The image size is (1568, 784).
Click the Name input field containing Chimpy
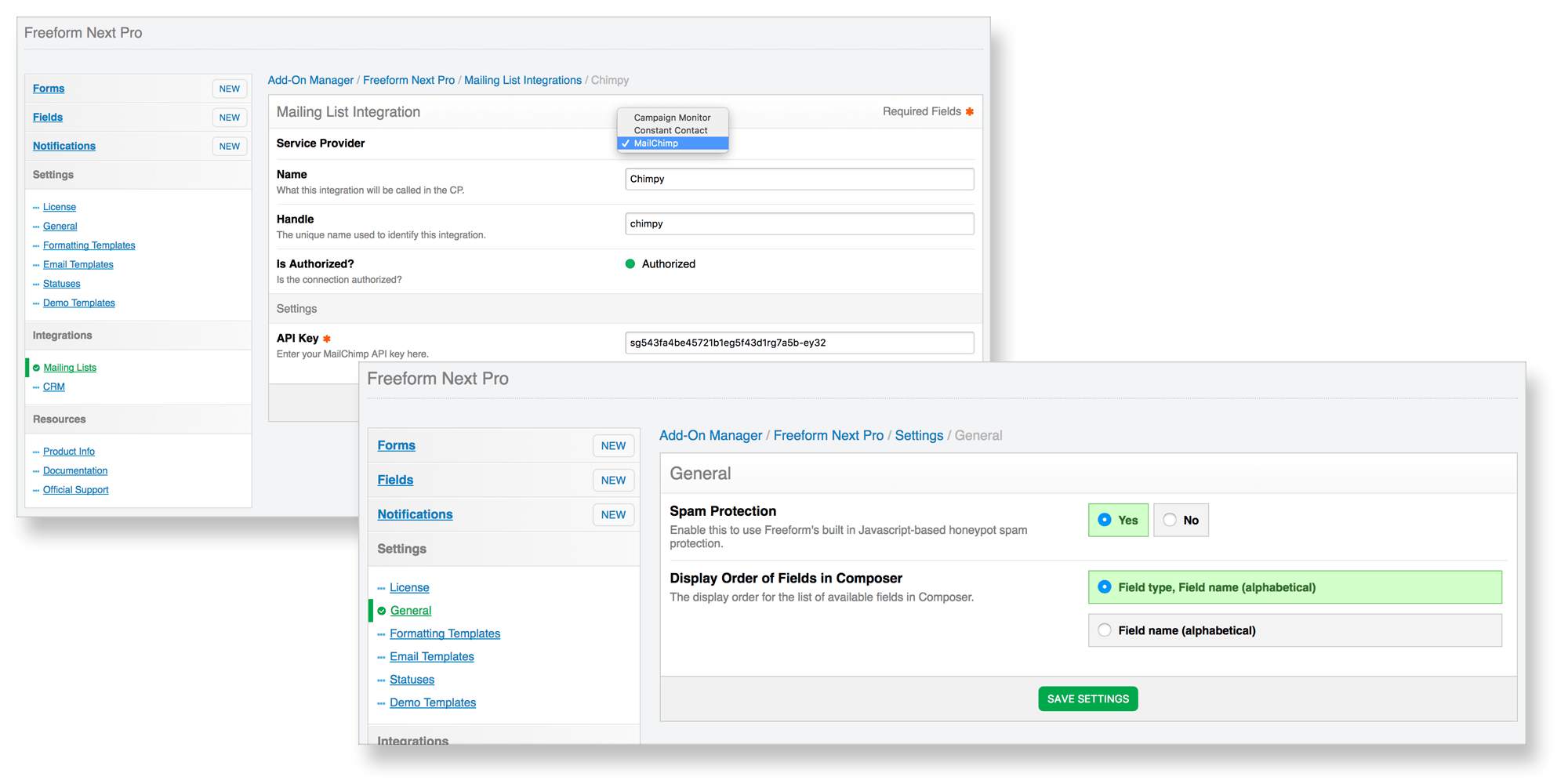(x=799, y=179)
